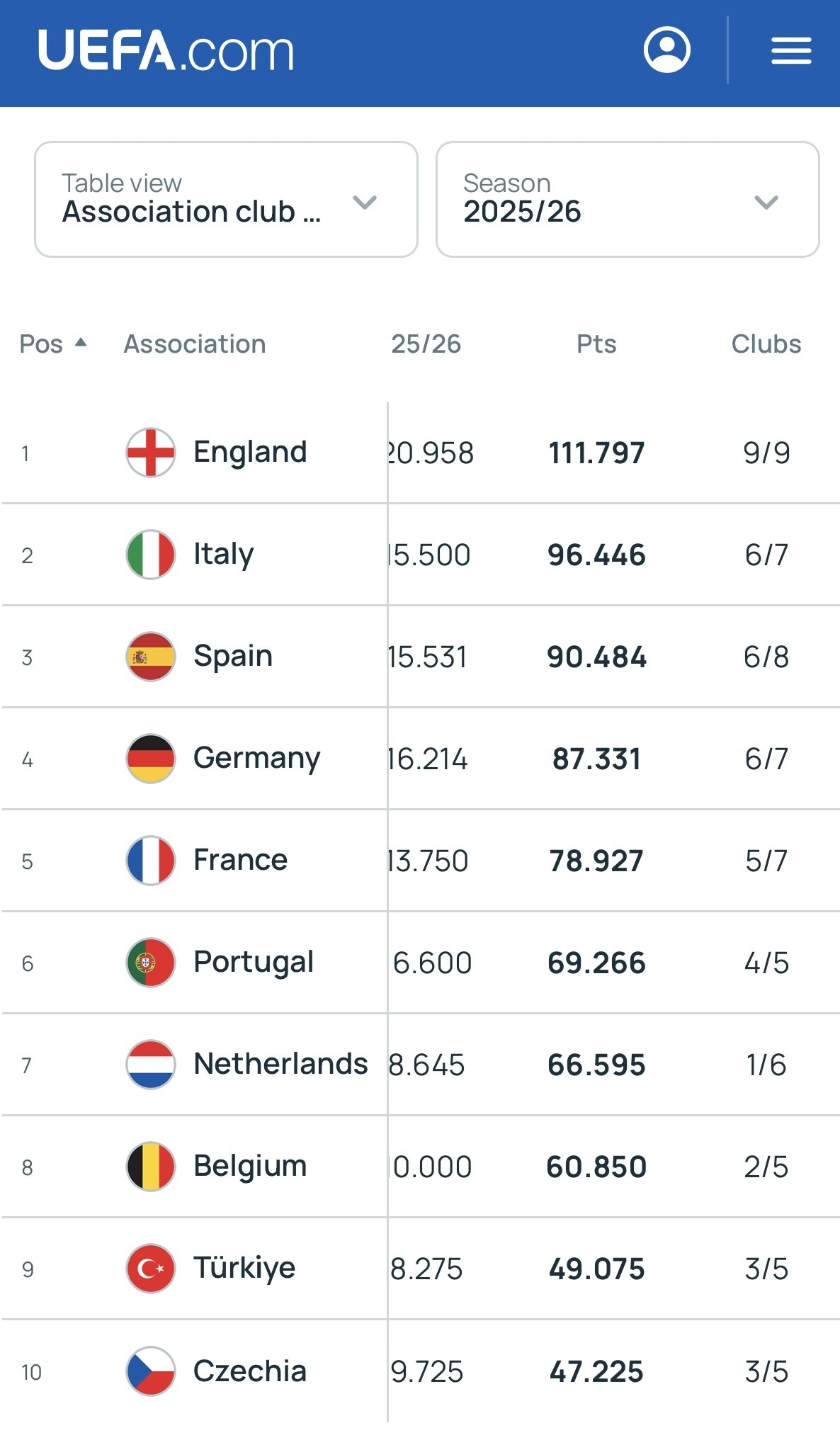
Task: Open the Netherlands association link
Action: point(280,1064)
